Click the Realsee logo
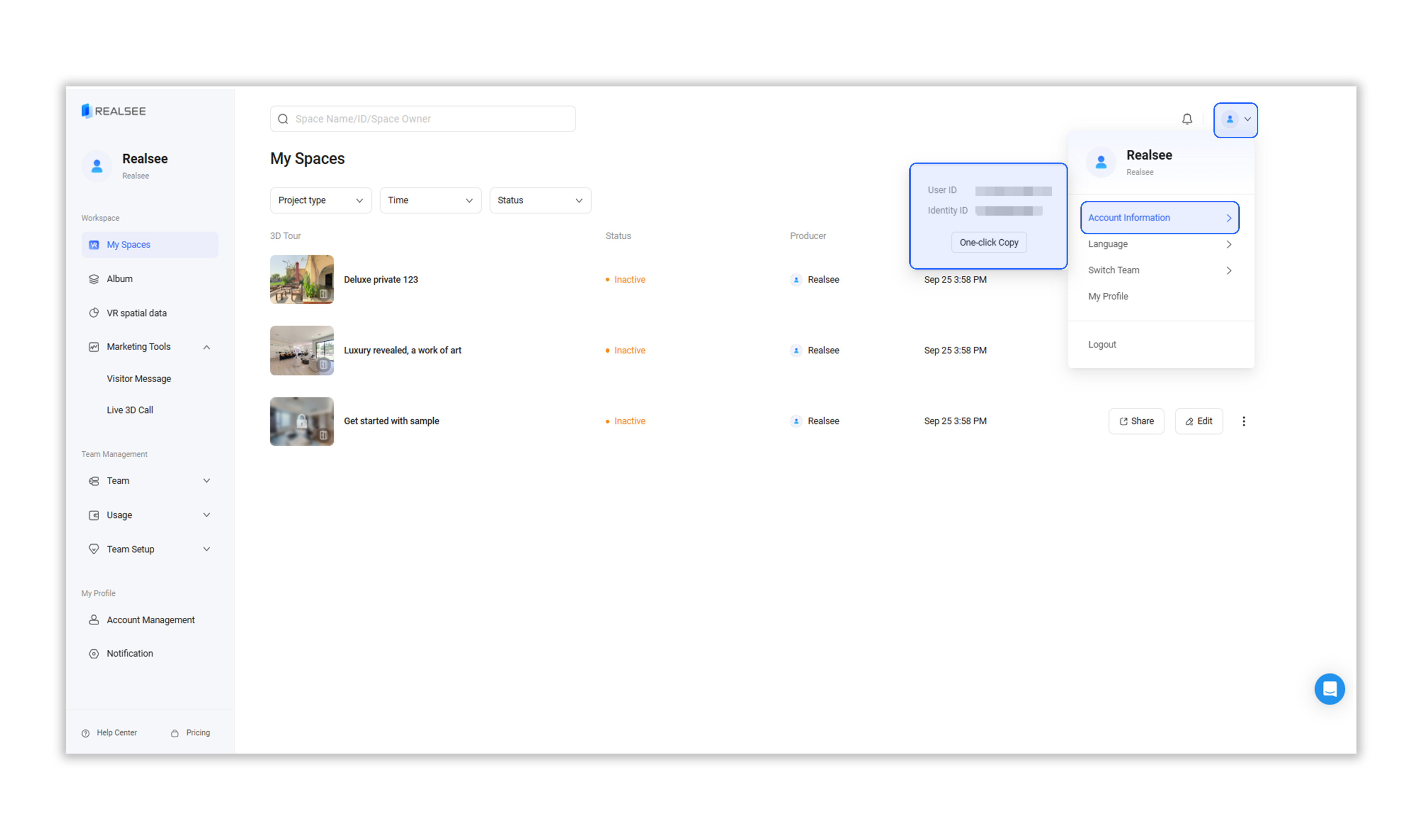 click(113, 111)
